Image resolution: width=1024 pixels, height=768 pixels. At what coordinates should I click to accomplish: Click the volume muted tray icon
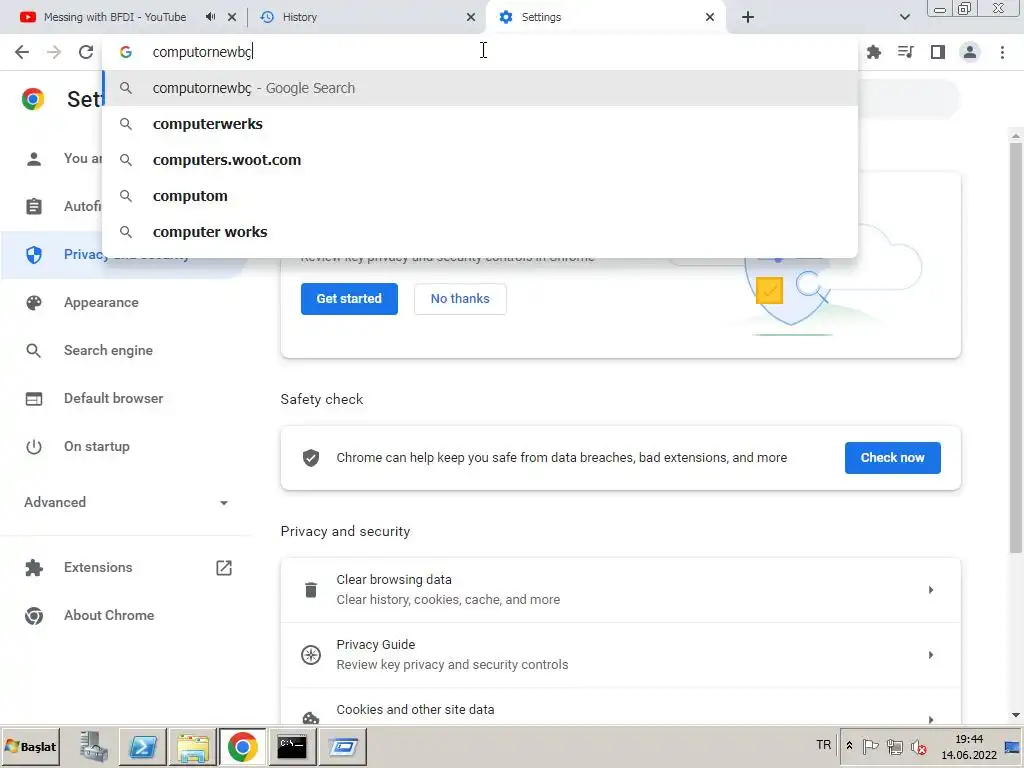pos(919,746)
